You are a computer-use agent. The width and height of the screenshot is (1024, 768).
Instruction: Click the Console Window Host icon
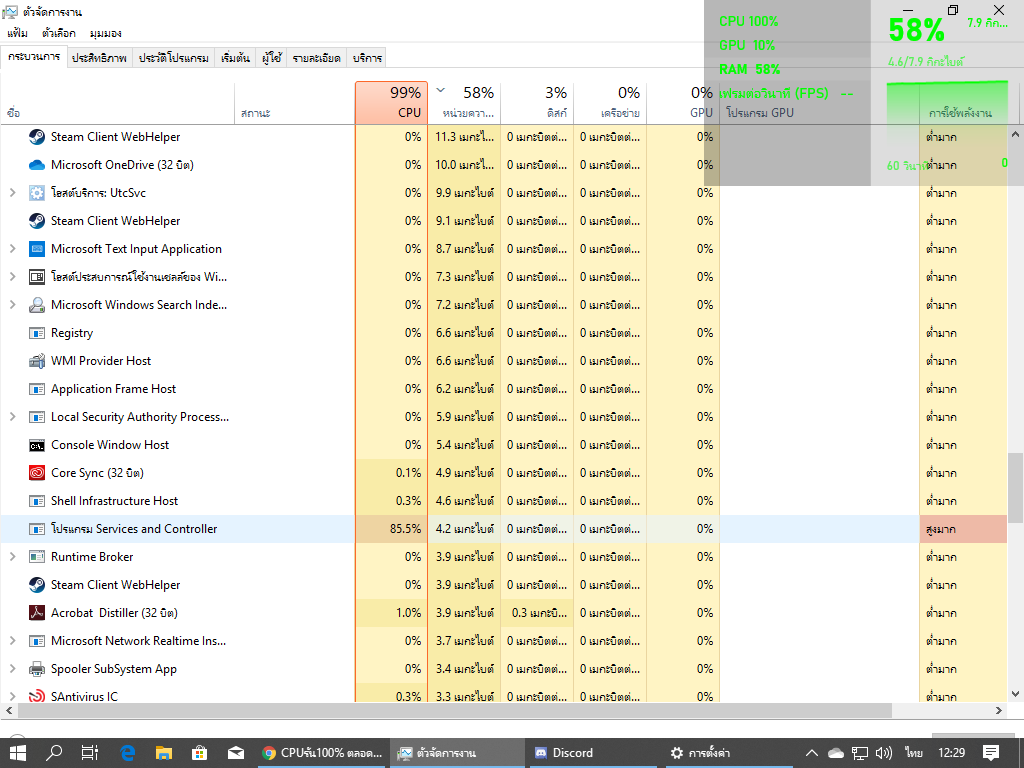pos(37,445)
